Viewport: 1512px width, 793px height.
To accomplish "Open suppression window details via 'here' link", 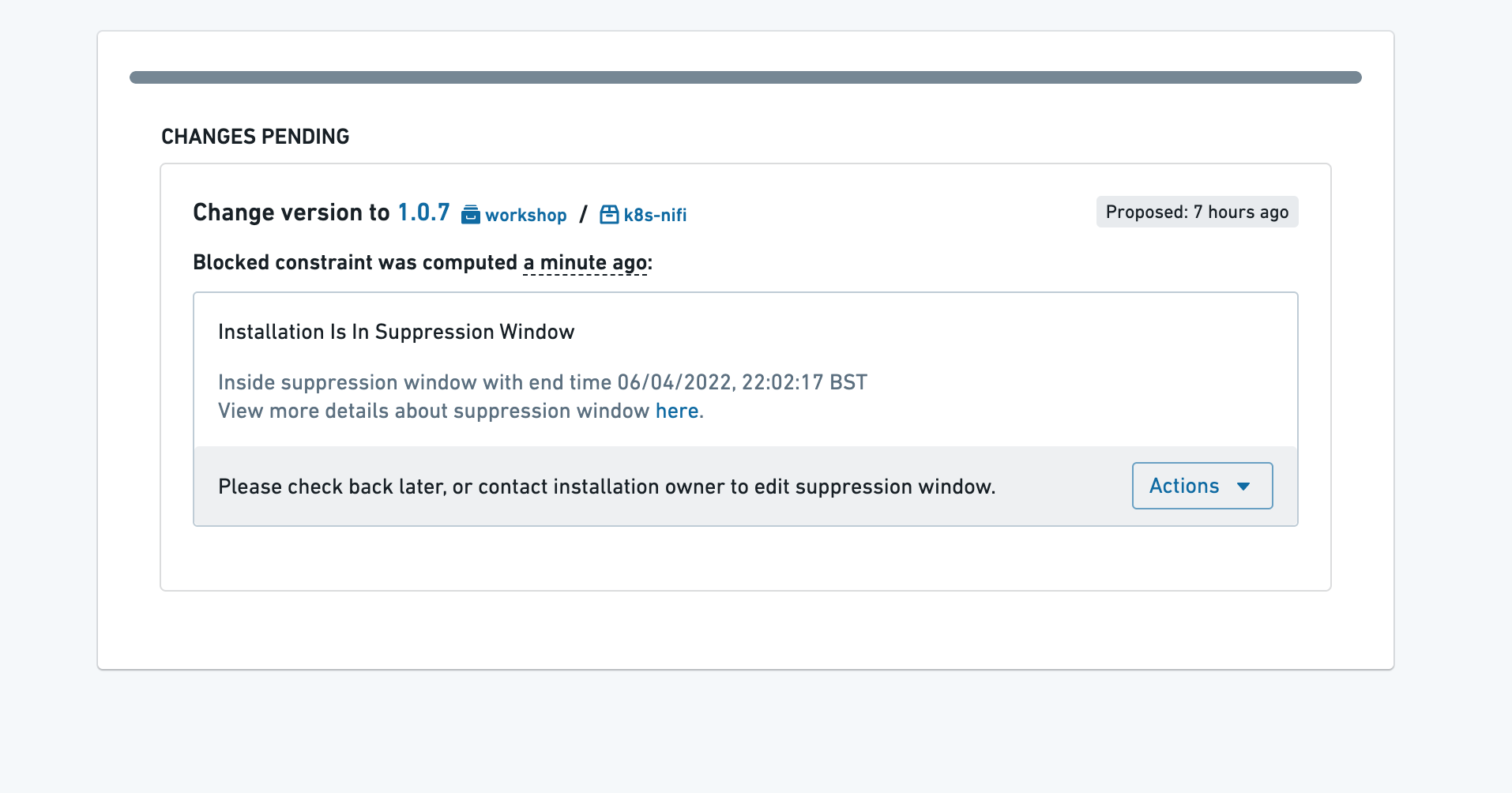I will point(677,411).
